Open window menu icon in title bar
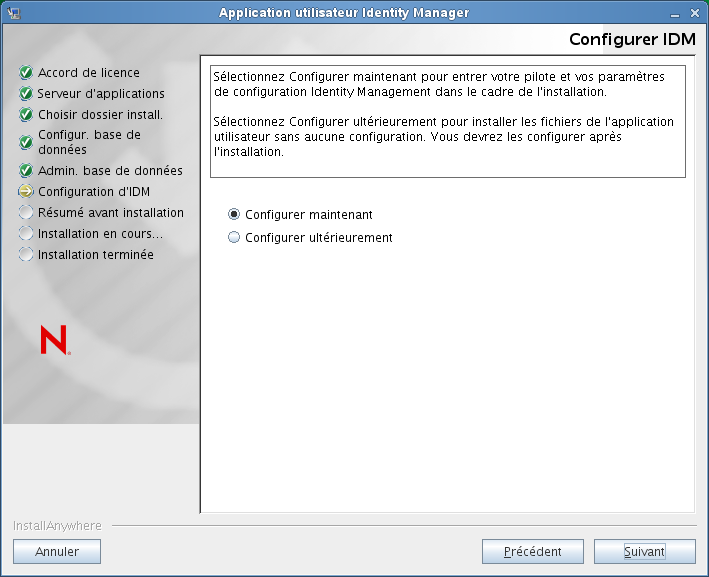Image resolution: width=709 pixels, height=577 pixels. (14, 13)
